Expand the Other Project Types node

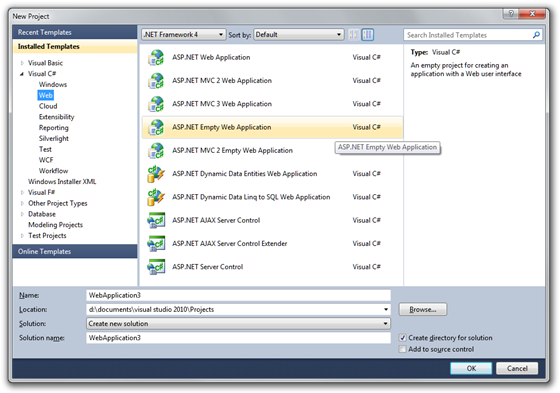point(22,203)
